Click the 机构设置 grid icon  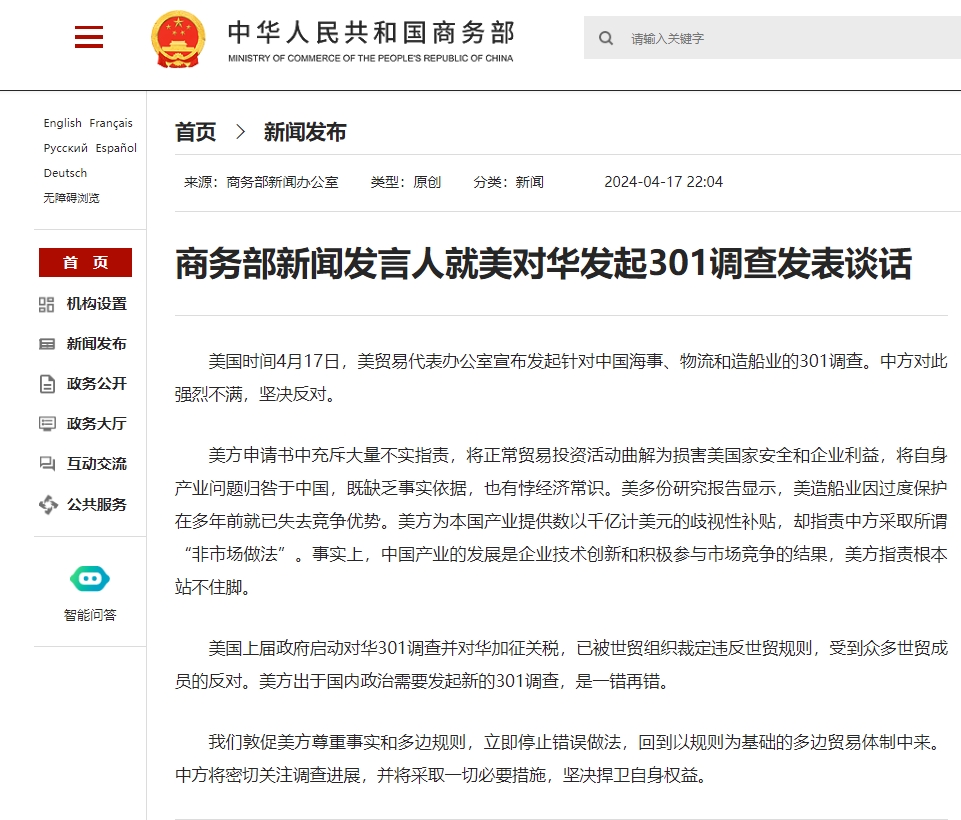pyautogui.click(x=47, y=304)
